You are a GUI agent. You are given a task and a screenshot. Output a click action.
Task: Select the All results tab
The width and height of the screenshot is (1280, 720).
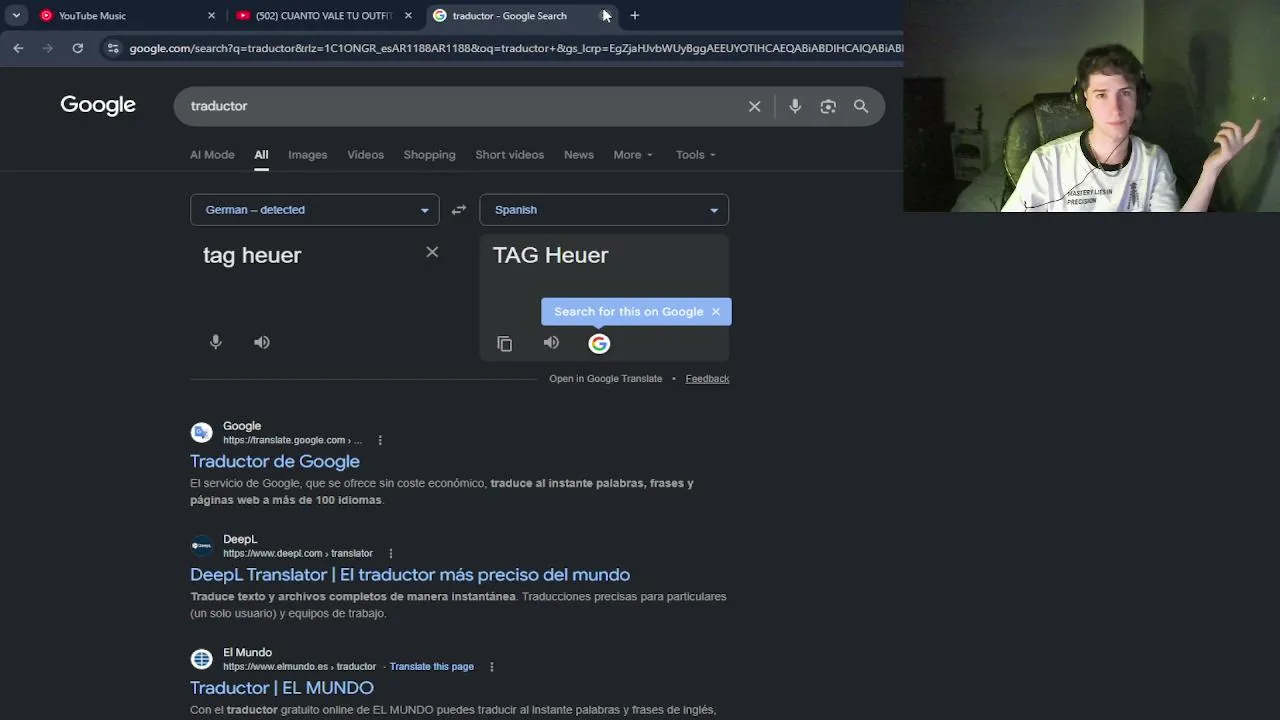[261, 155]
